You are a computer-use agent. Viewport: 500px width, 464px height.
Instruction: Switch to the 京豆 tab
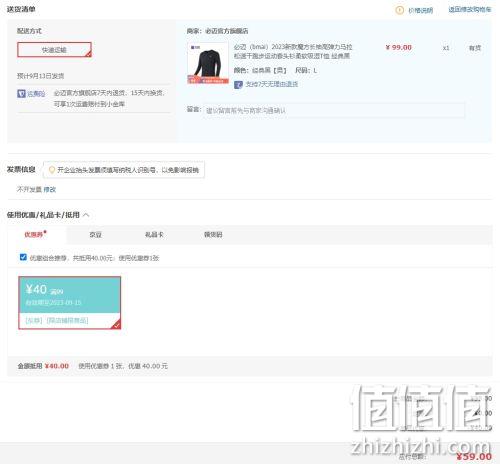click(95, 235)
